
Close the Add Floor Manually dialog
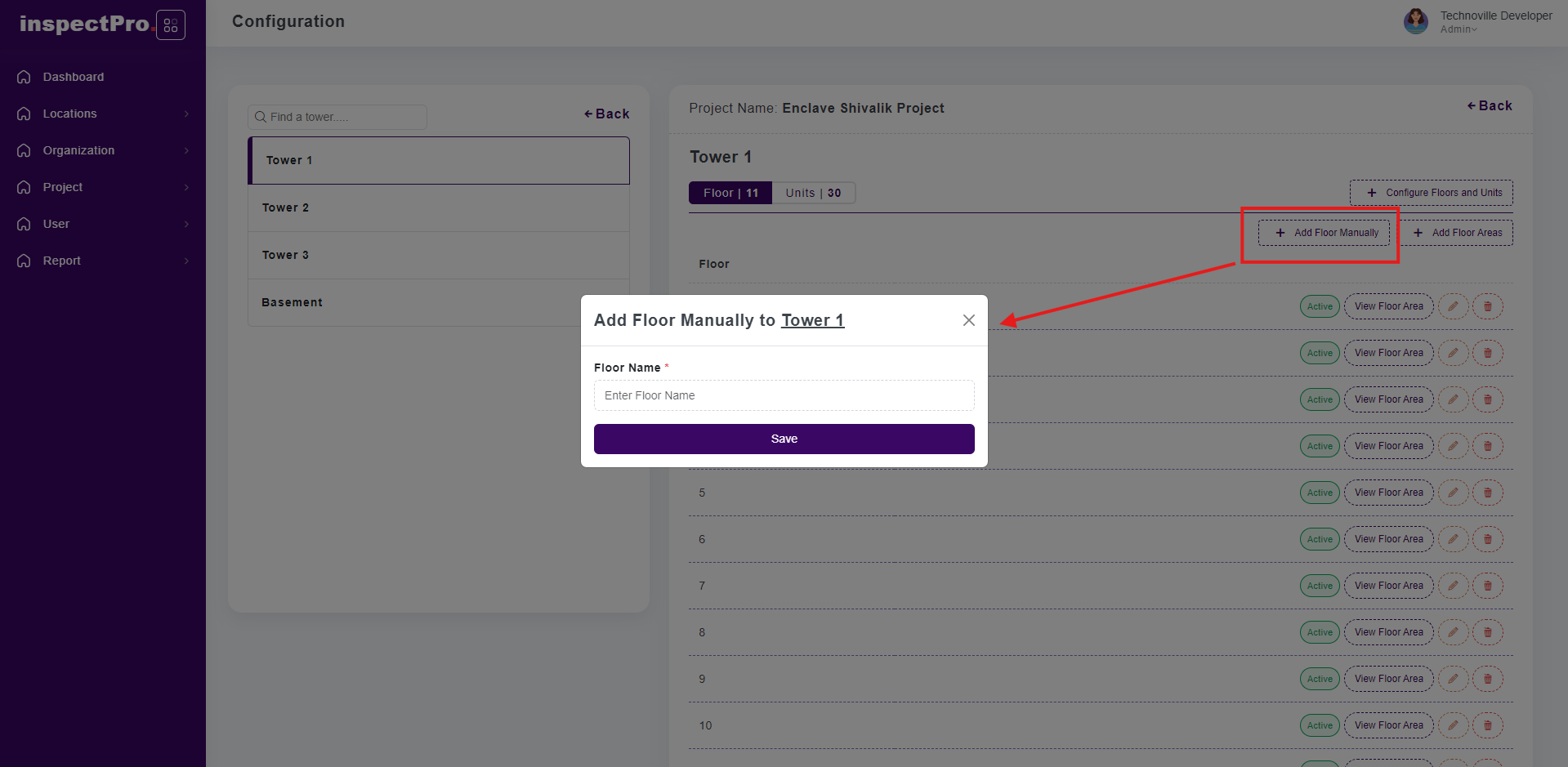[x=968, y=320]
